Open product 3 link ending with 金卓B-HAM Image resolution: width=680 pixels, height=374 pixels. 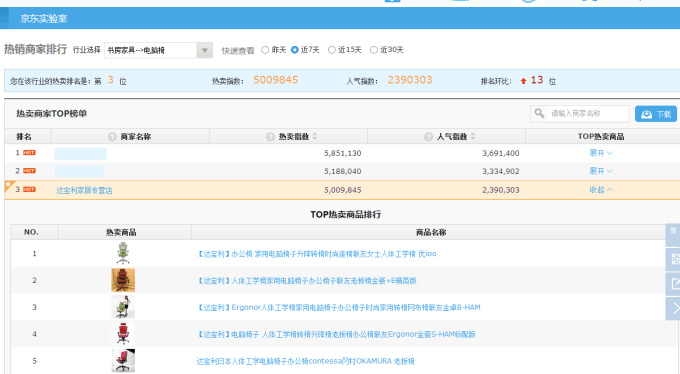click(x=339, y=308)
